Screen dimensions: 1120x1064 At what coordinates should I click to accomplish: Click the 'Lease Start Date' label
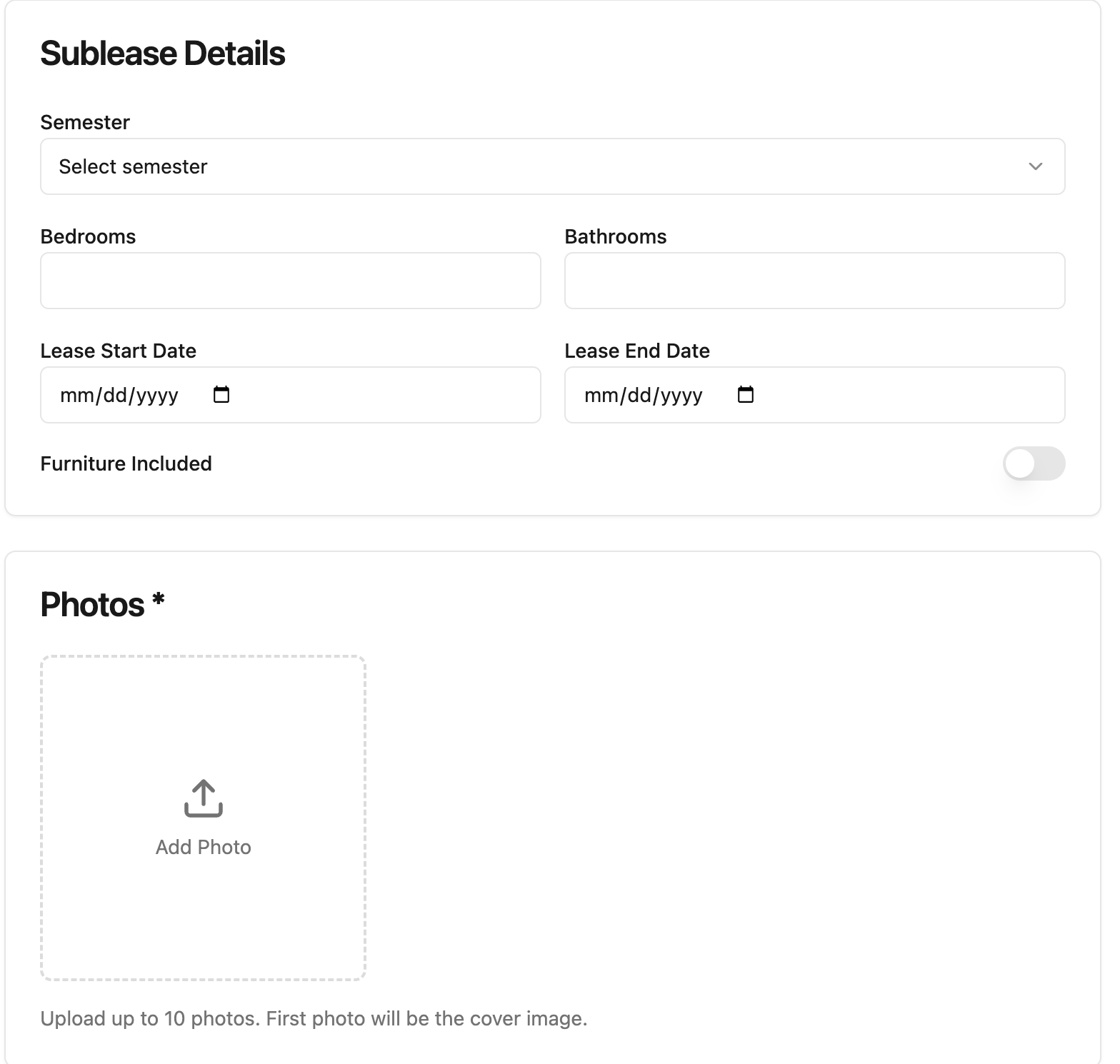[118, 351]
